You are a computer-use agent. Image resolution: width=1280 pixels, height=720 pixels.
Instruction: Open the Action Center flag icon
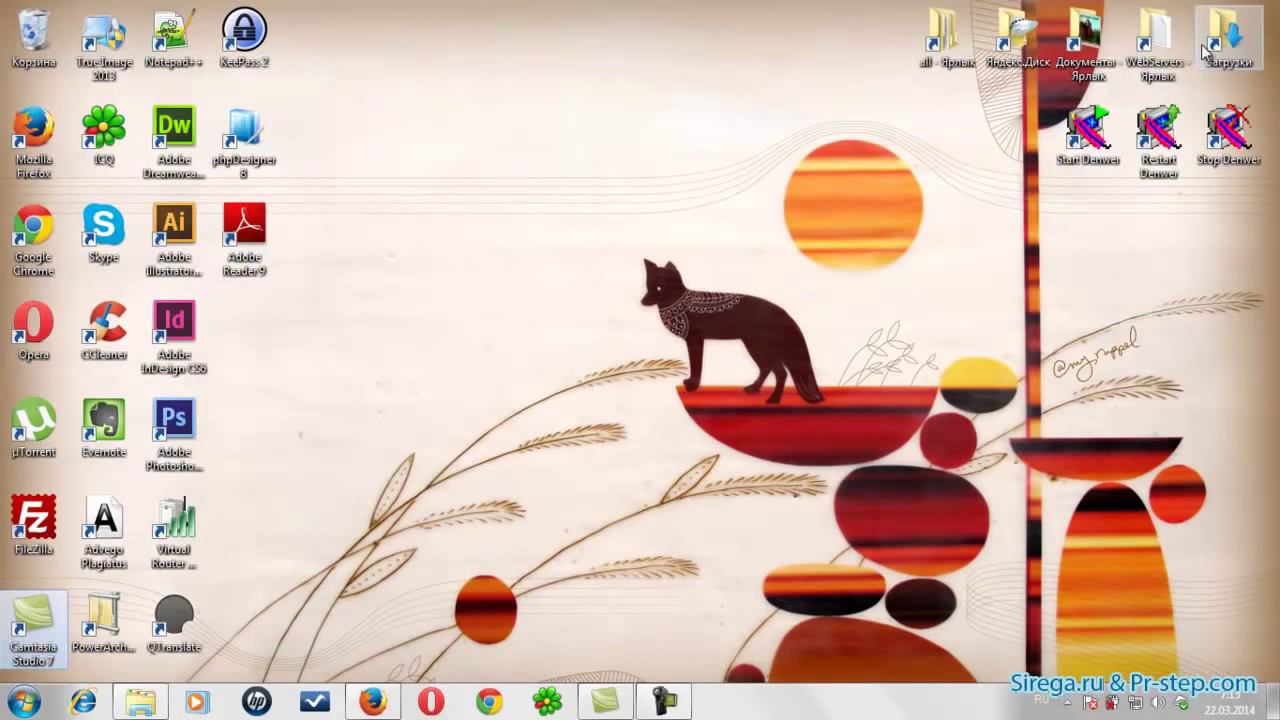1090,703
